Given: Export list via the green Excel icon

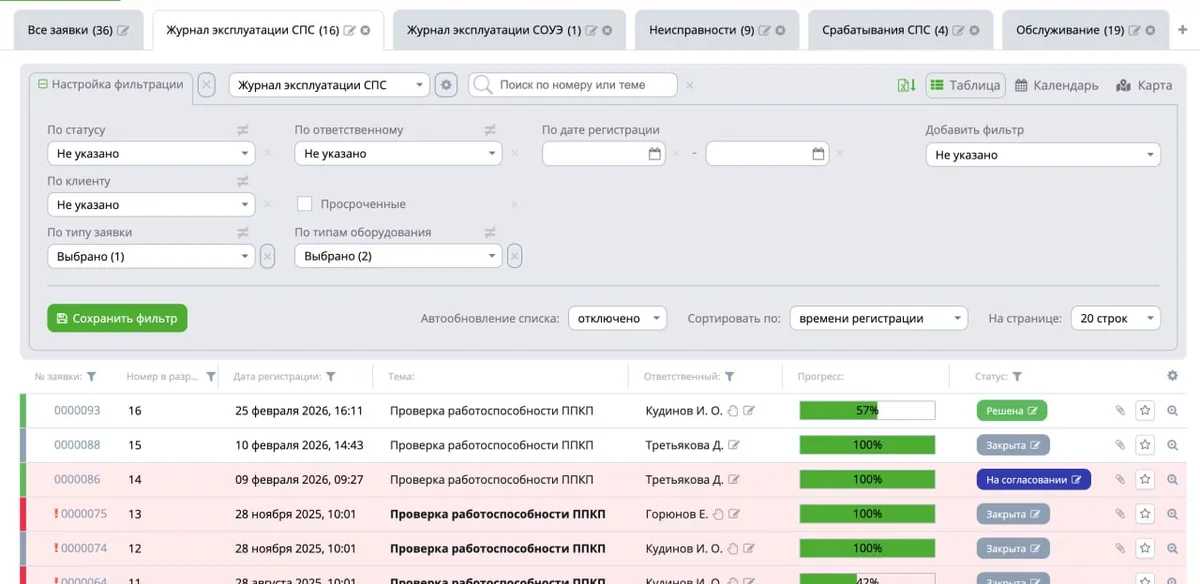Looking at the screenshot, I should click(x=906, y=85).
